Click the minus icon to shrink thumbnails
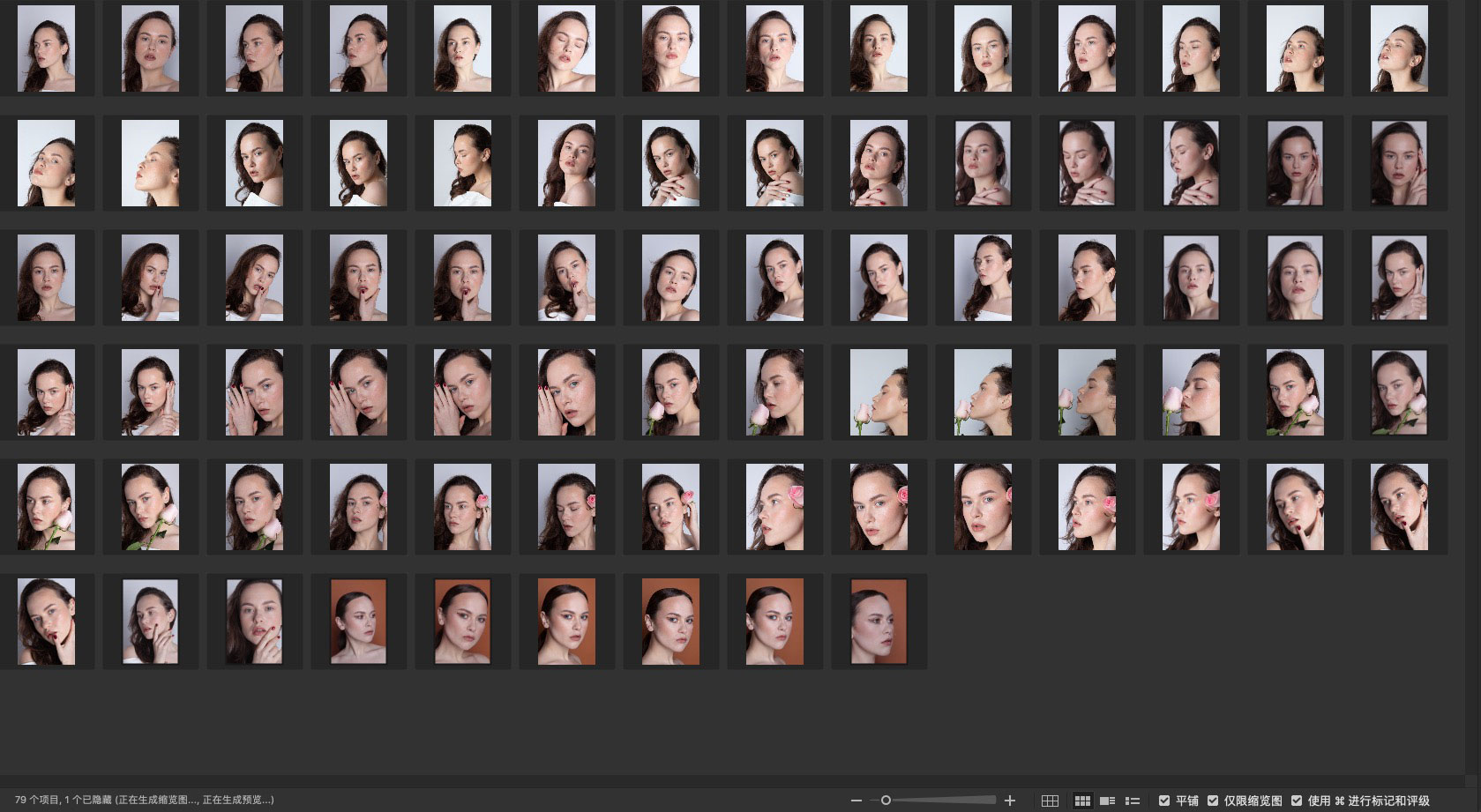Image resolution: width=1481 pixels, height=812 pixels. [856, 801]
